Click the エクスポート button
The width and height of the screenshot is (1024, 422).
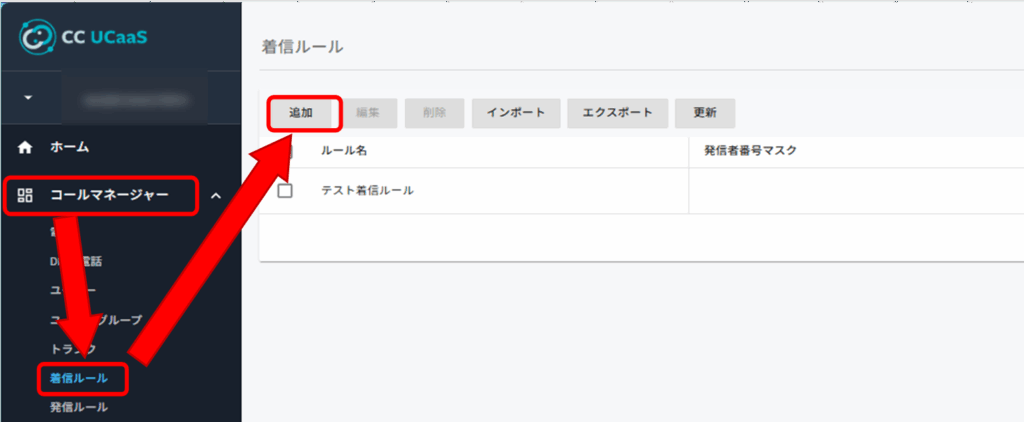pos(617,113)
